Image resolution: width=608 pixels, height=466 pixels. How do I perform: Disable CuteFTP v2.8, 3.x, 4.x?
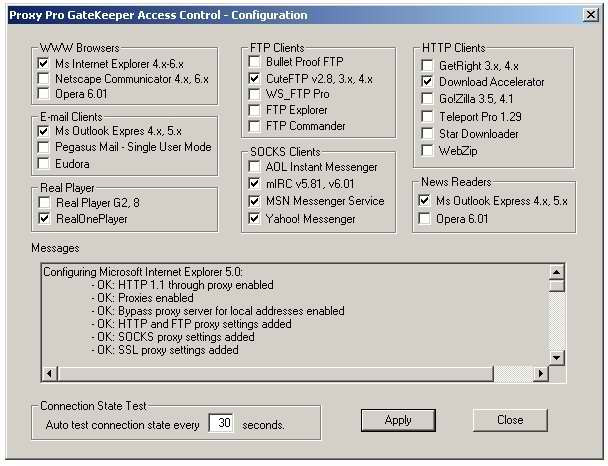pyautogui.click(x=254, y=79)
